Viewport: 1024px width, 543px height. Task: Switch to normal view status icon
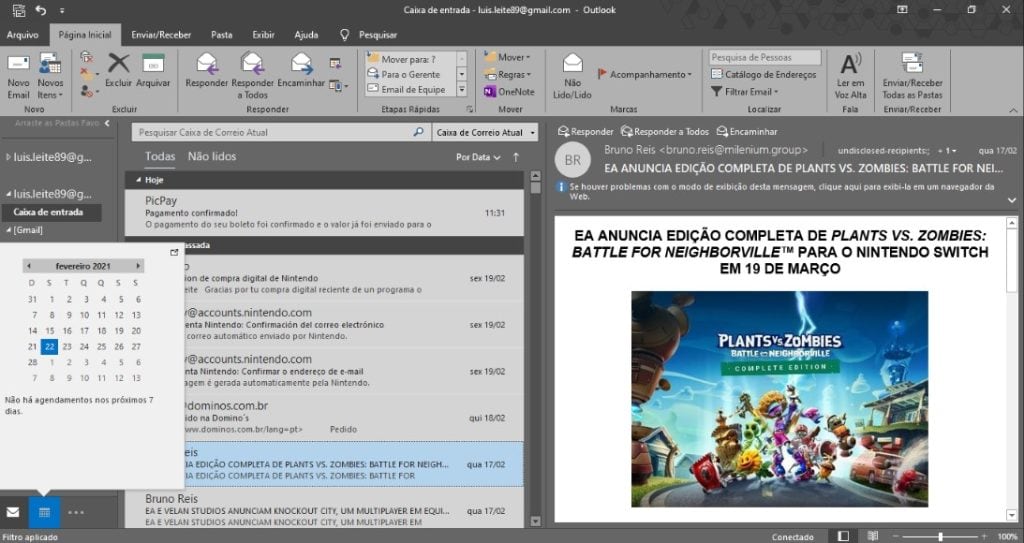[x=843, y=536]
